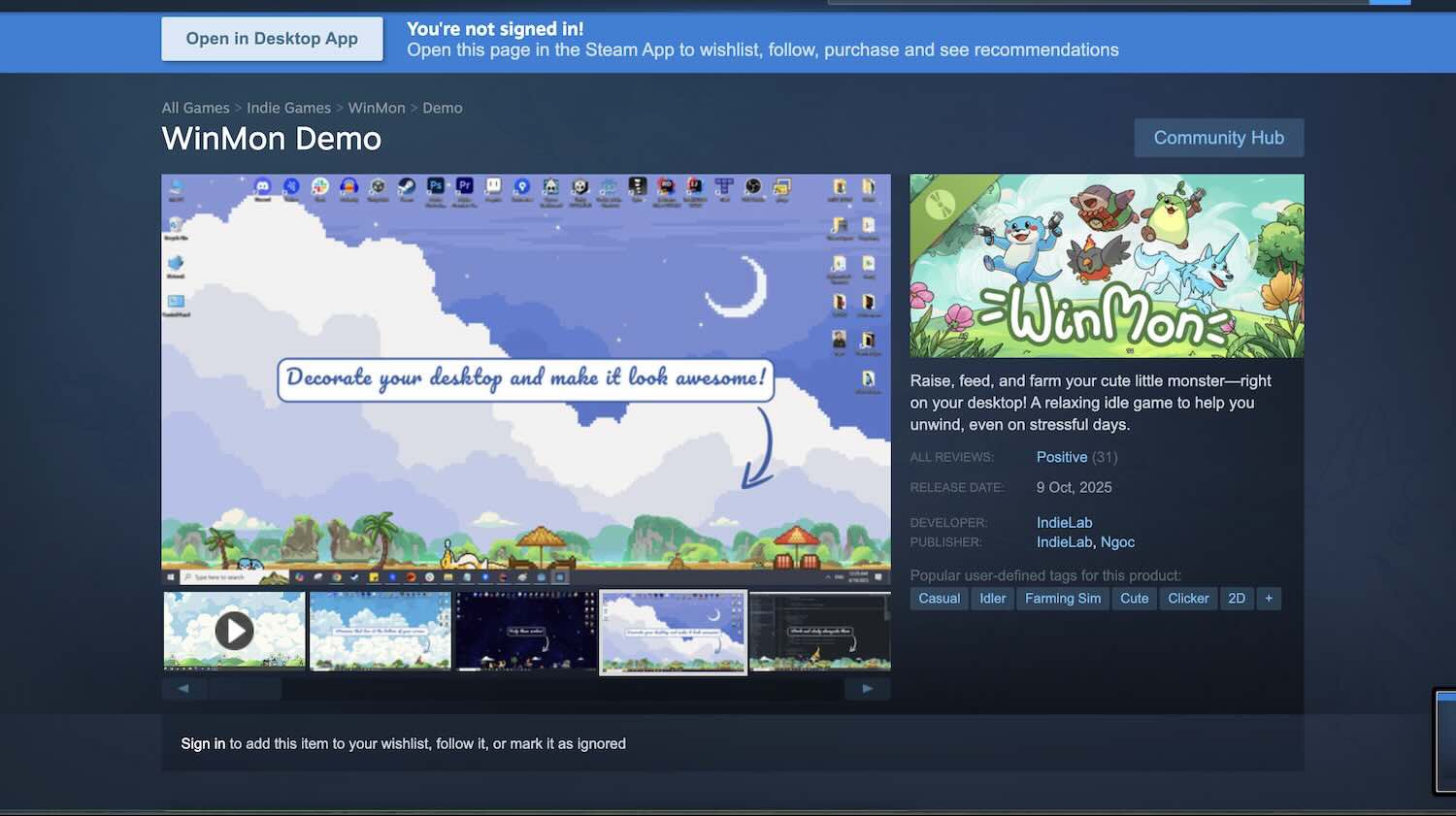Viewport: 1456px width, 816px height.
Task: Click the WinMon capsule header image
Action: click(1107, 266)
